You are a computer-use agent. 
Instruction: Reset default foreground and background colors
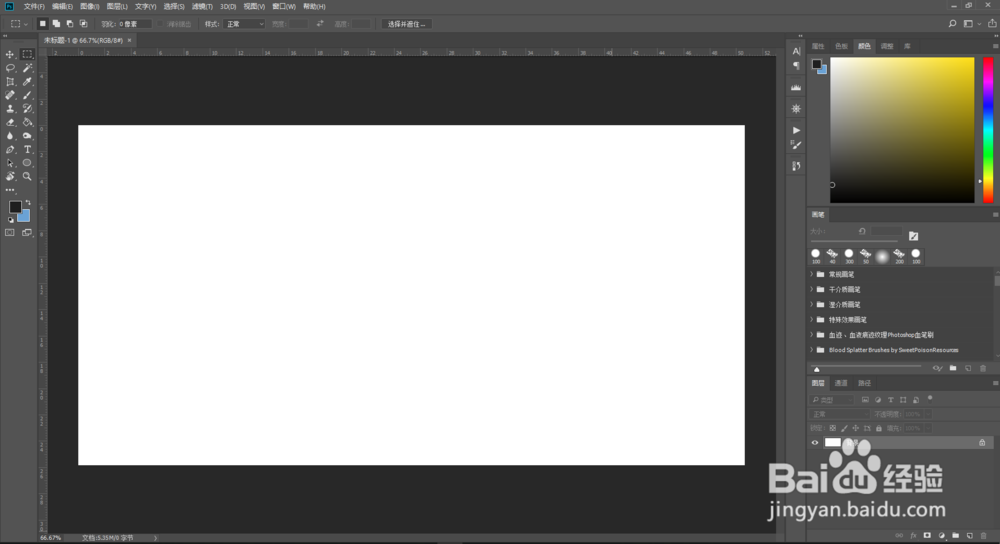pos(10,219)
